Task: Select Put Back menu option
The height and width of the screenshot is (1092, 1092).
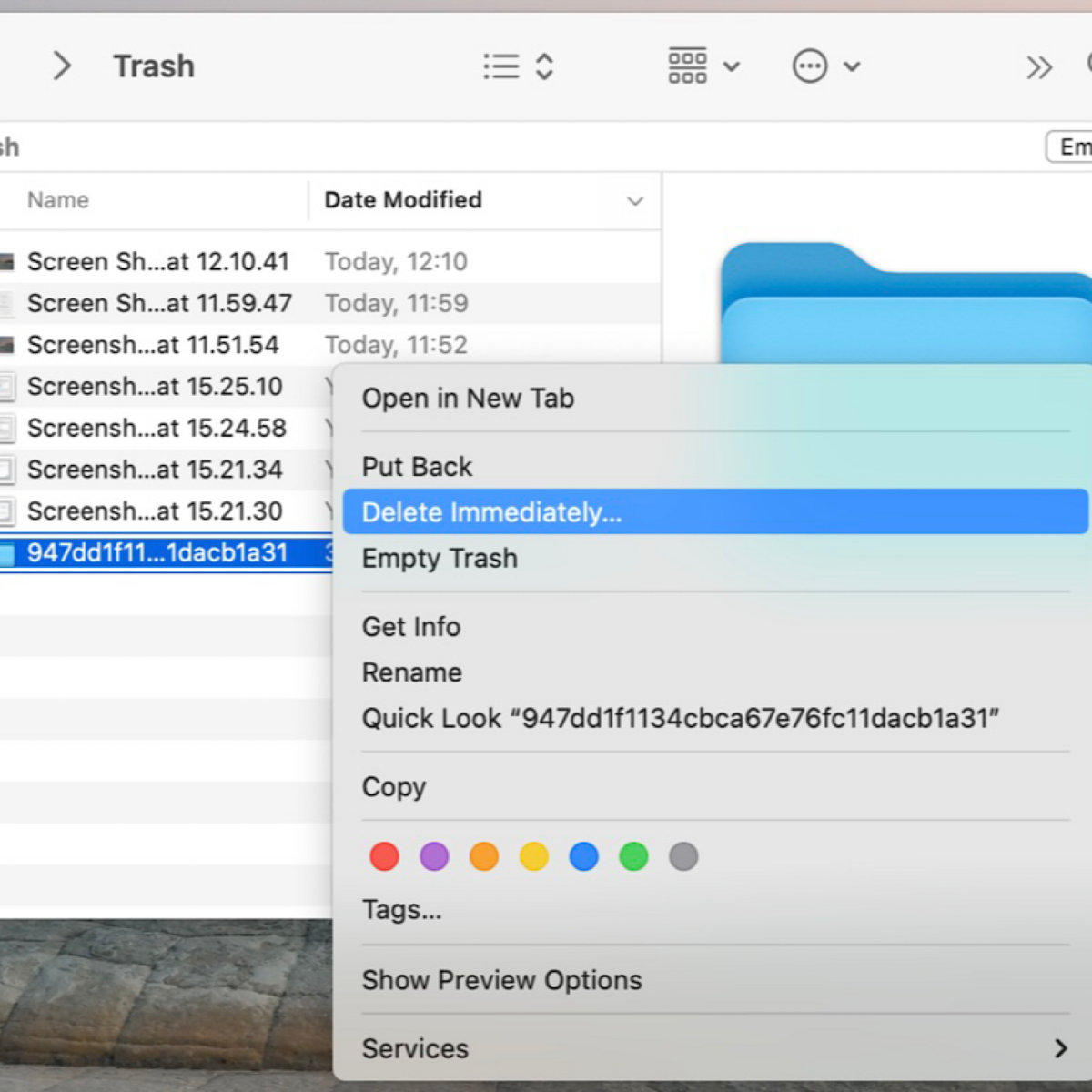Action: click(417, 467)
